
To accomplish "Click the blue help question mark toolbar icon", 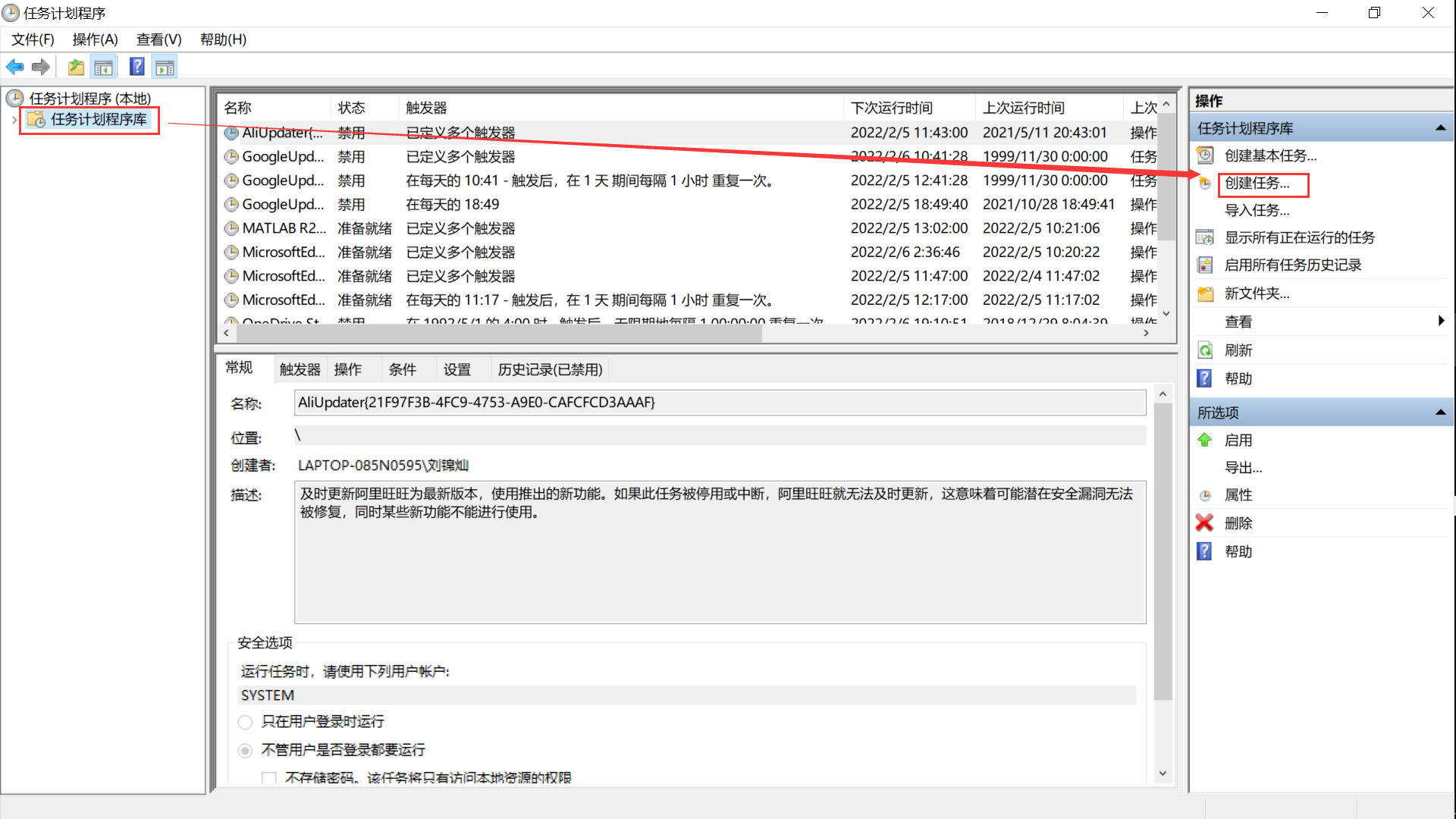I will 136,67.
